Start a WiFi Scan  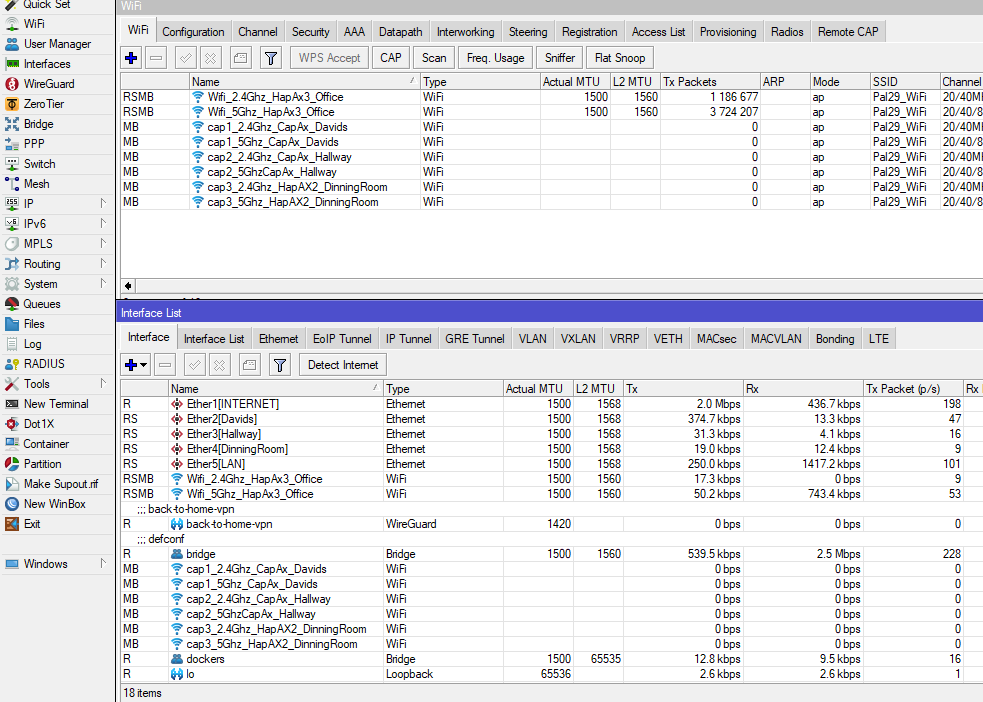tap(433, 57)
